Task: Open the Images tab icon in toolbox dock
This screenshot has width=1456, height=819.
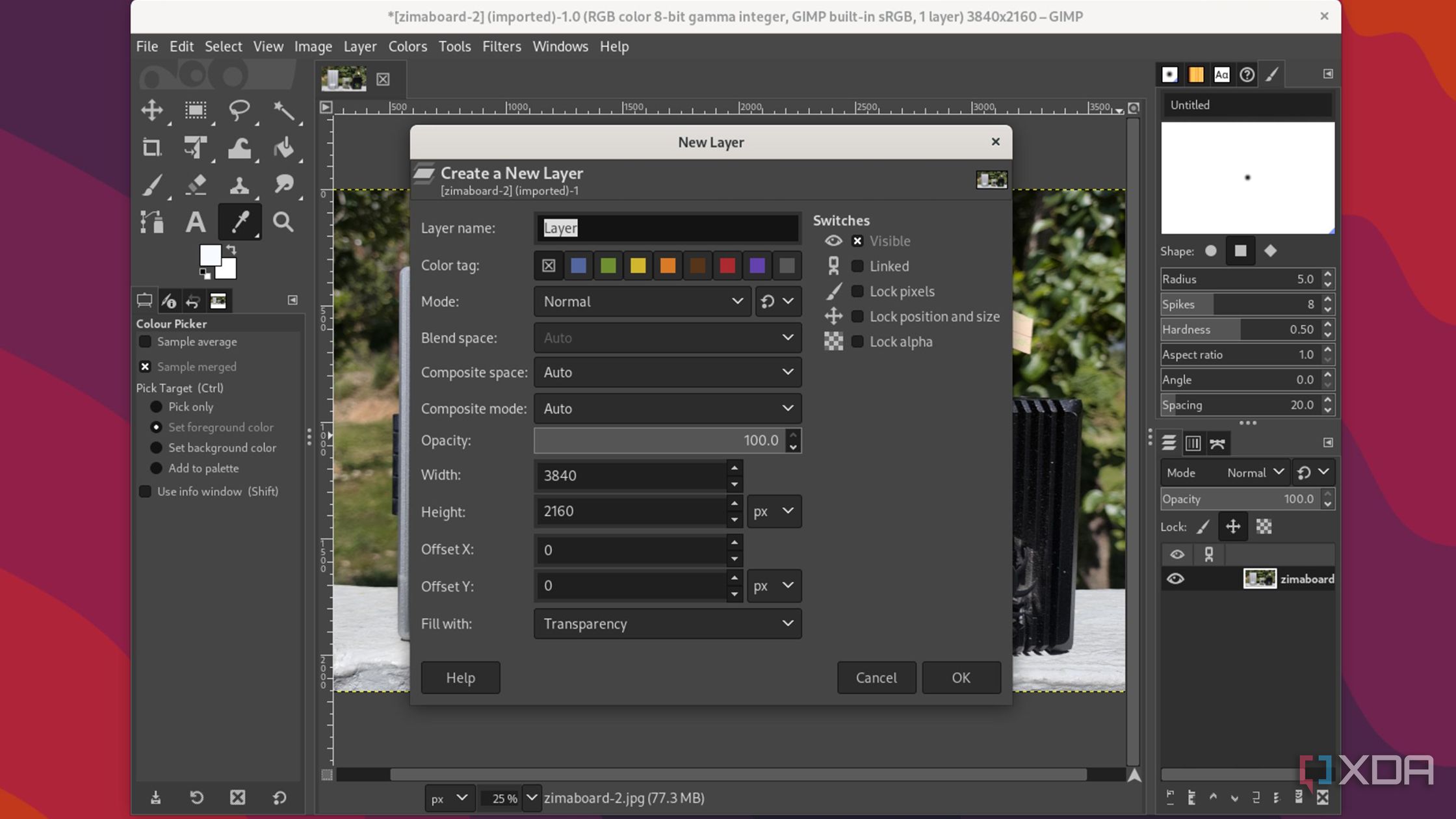Action: [218, 300]
